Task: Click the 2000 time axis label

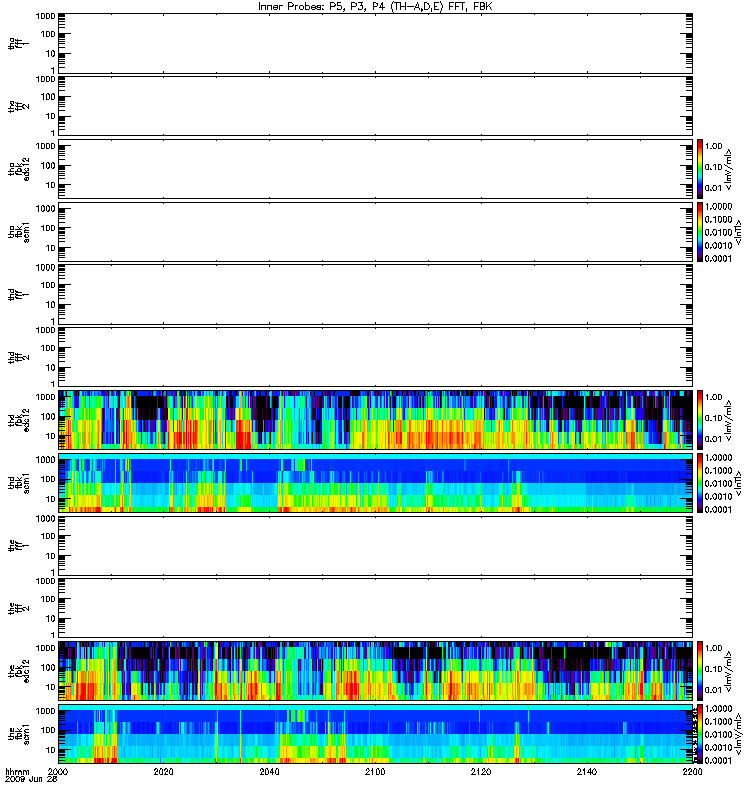Action: click(58, 771)
